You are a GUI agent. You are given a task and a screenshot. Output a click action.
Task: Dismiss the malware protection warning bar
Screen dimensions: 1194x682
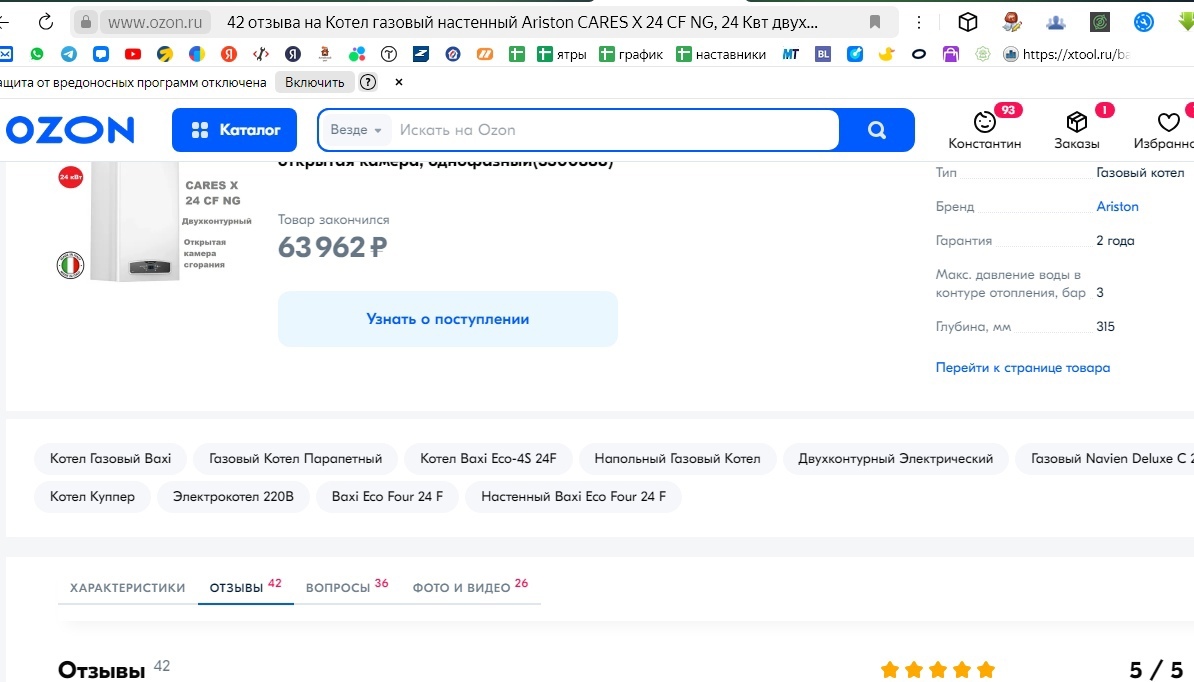coord(398,82)
